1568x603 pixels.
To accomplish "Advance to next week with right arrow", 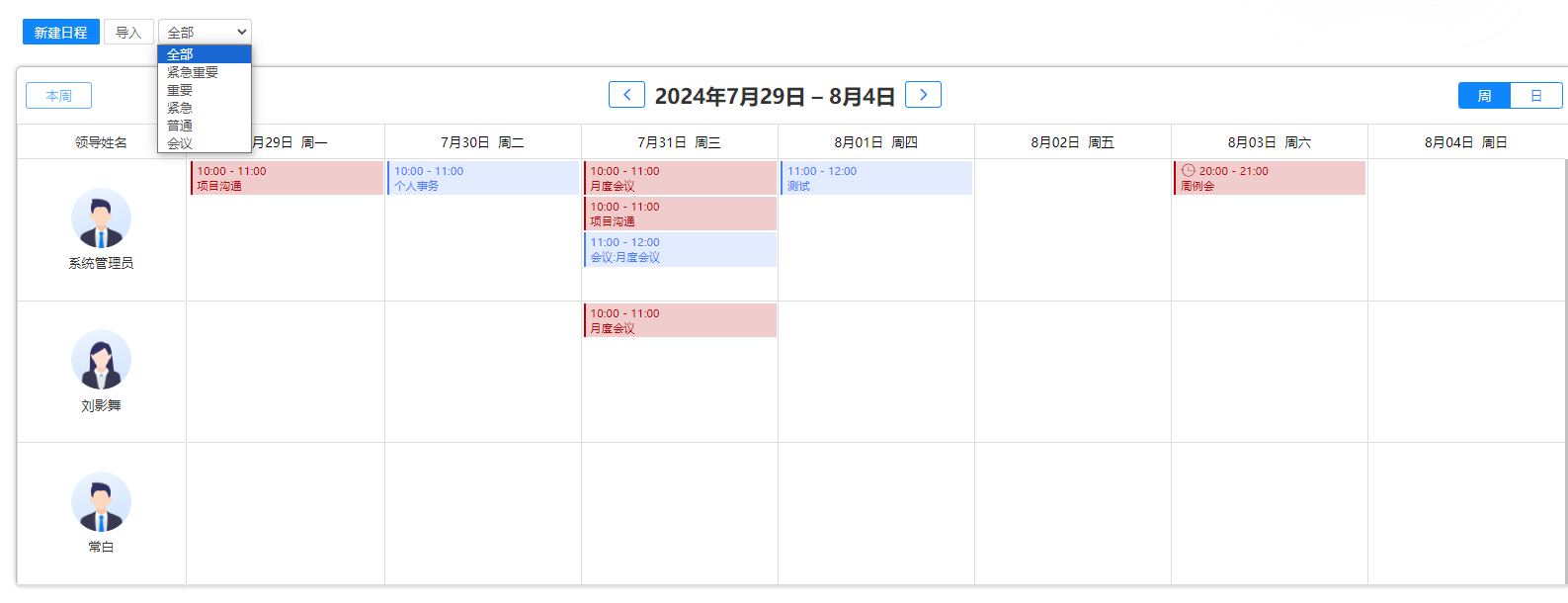I will [923, 95].
